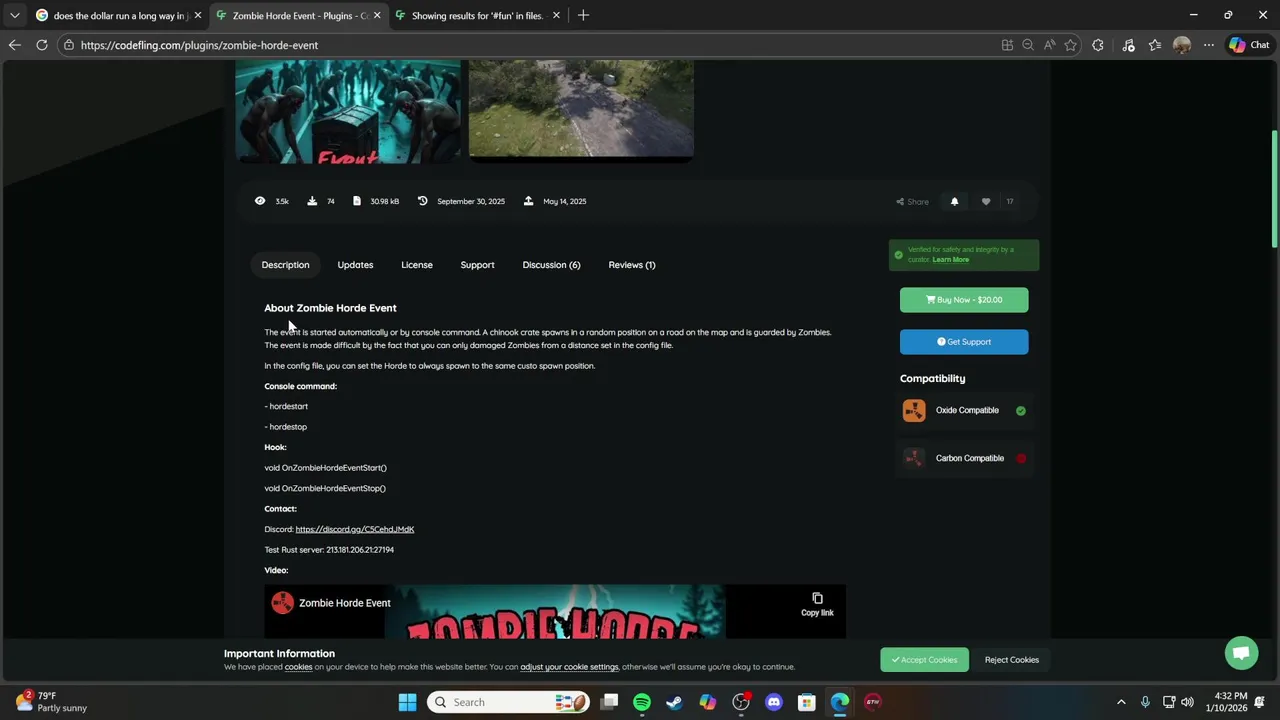The height and width of the screenshot is (720, 1280).
Task: Open the browser extensions puzzle icon
Action: (1098, 45)
